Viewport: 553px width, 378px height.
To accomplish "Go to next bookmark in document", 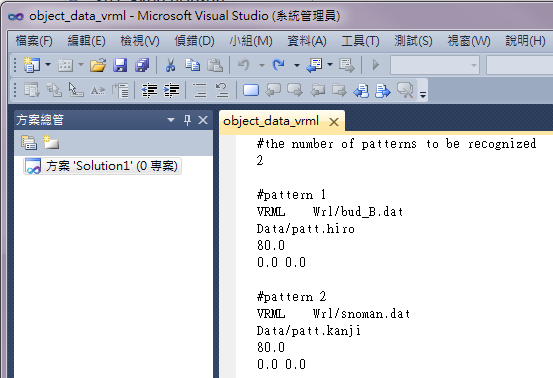I will pyautogui.click(x=383, y=91).
